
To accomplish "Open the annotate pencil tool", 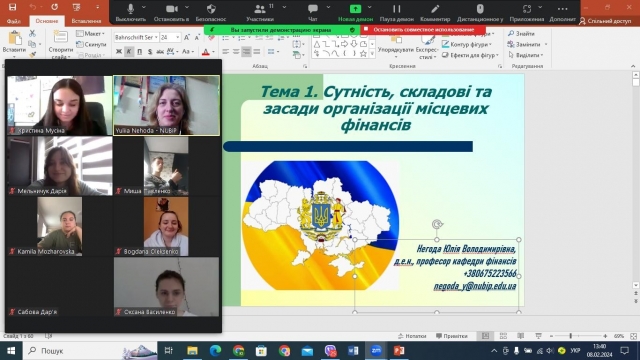I will (x=435, y=13).
